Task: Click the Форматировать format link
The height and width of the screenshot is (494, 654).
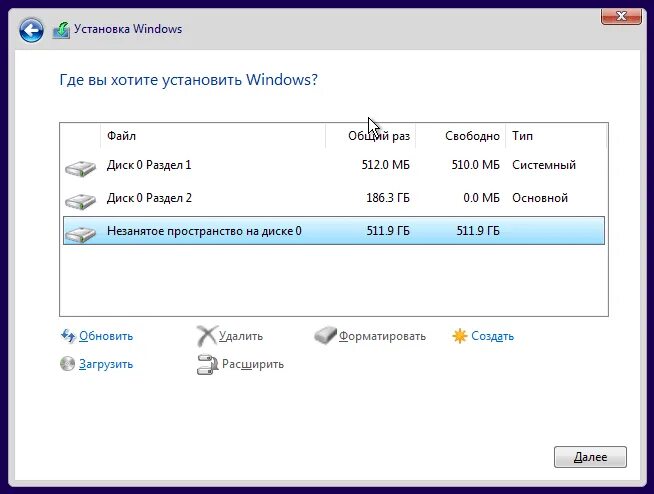Action: pyautogui.click(x=382, y=336)
